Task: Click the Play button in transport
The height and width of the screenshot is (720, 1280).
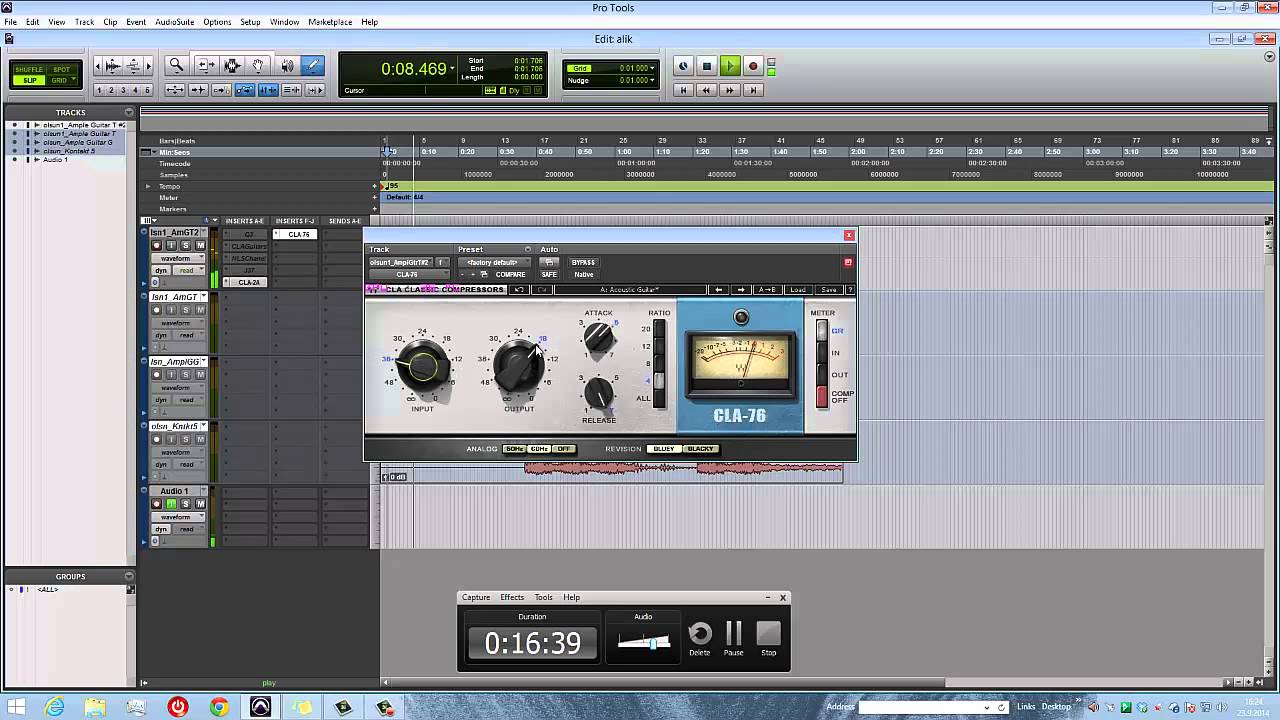Action: point(730,66)
